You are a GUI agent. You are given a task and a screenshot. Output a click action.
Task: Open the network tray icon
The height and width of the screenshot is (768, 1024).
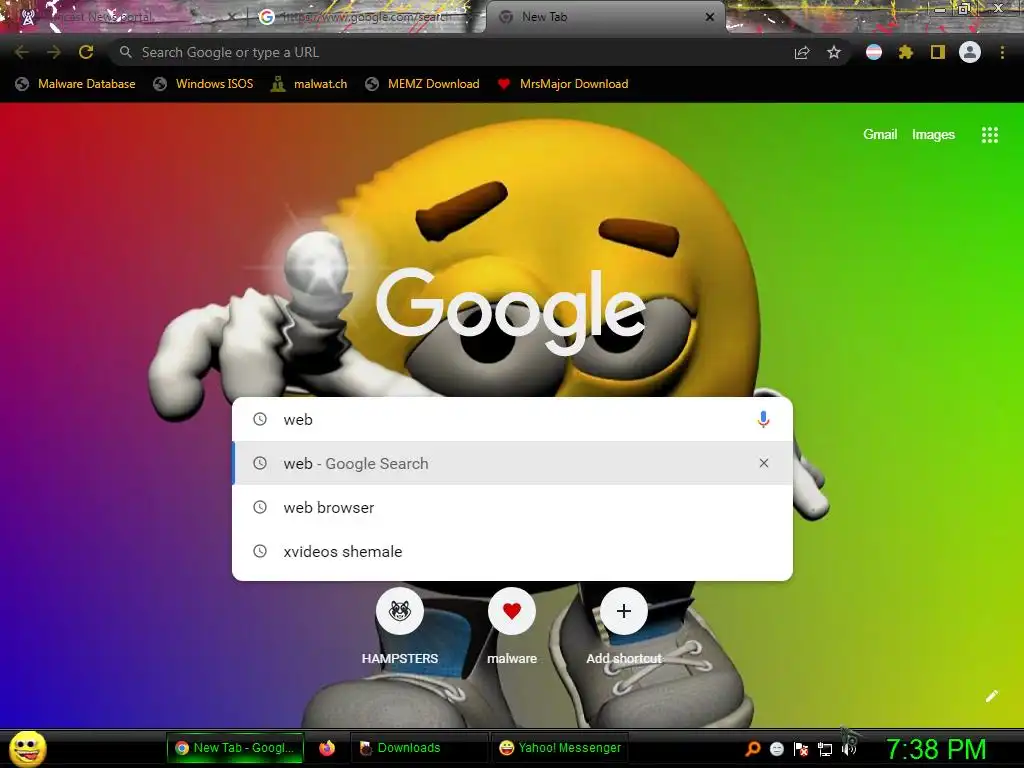[825, 749]
